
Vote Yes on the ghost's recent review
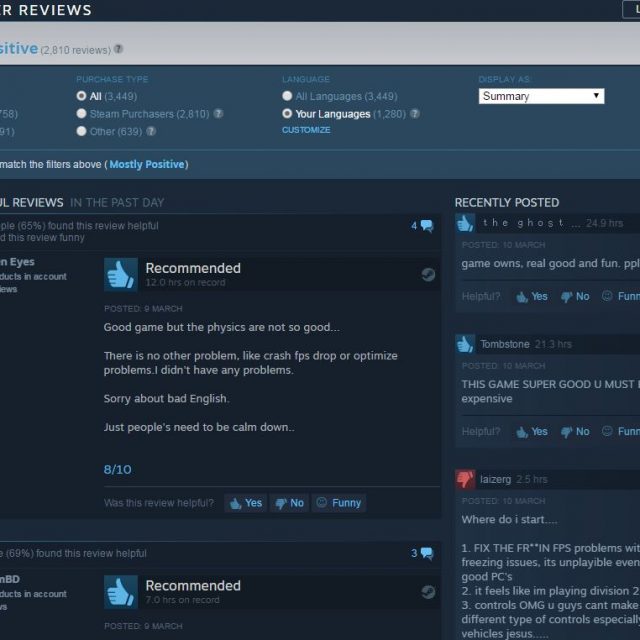pyautogui.click(x=532, y=296)
